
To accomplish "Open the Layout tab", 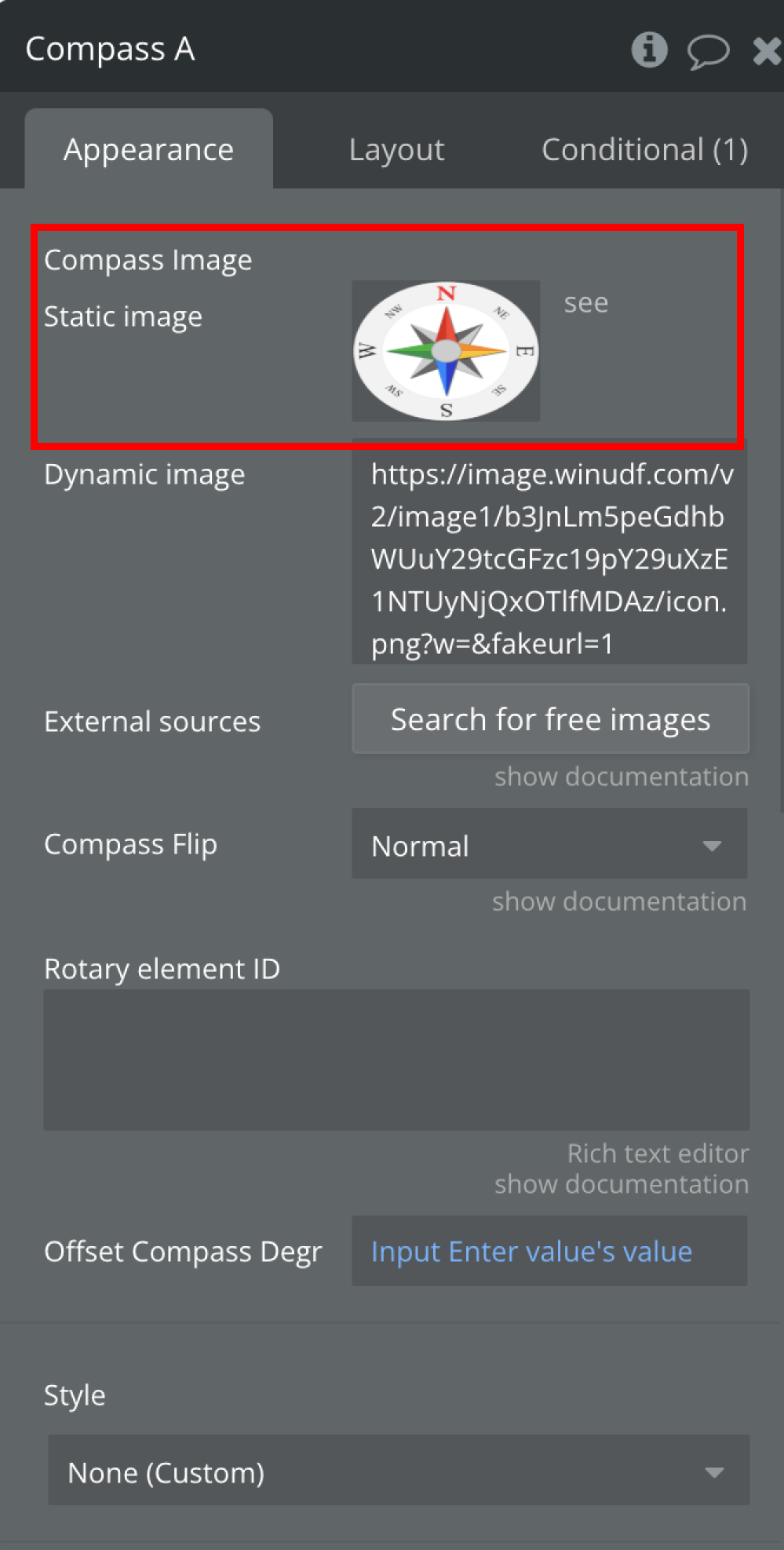I will (x=396, y=149).
